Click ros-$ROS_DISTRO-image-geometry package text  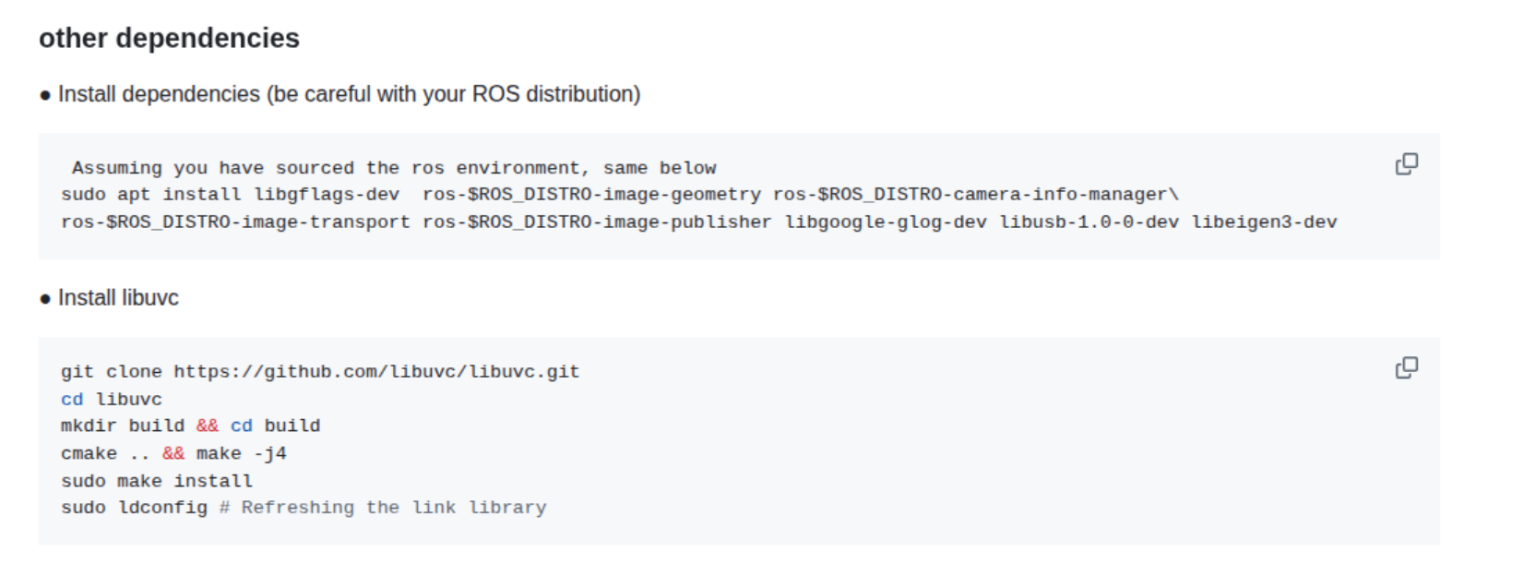(591, 195)
